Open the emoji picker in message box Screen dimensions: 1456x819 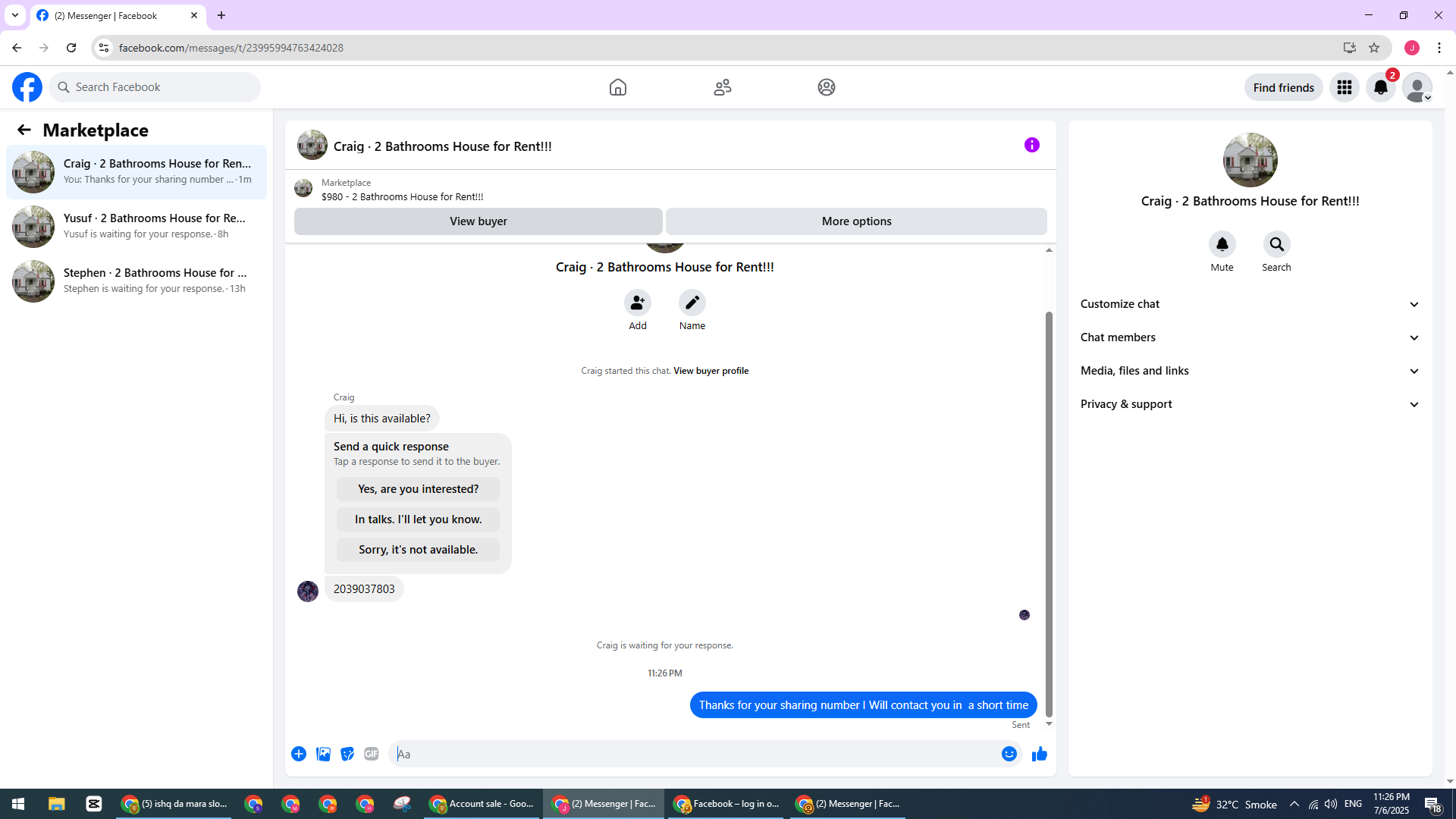coord(1009,754)
